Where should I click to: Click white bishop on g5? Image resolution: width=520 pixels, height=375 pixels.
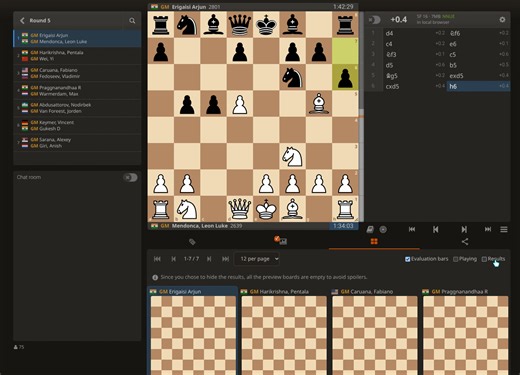tap(319, 104)
